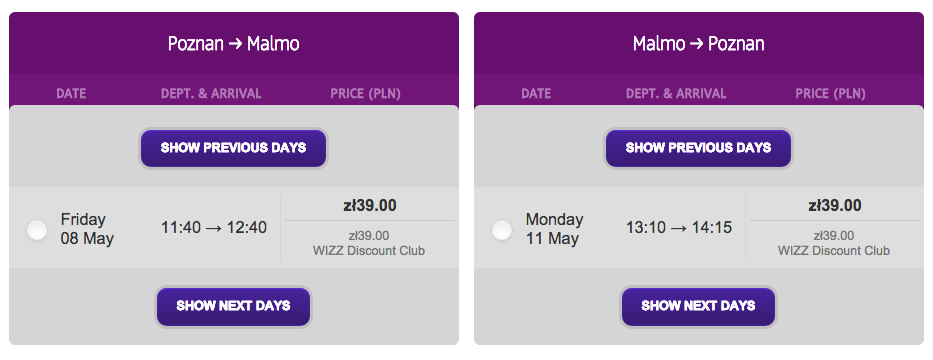This screenshot has width=933, height=360.
Task: Click the DATE column header in outbound panel
Action: pos(71,94)
